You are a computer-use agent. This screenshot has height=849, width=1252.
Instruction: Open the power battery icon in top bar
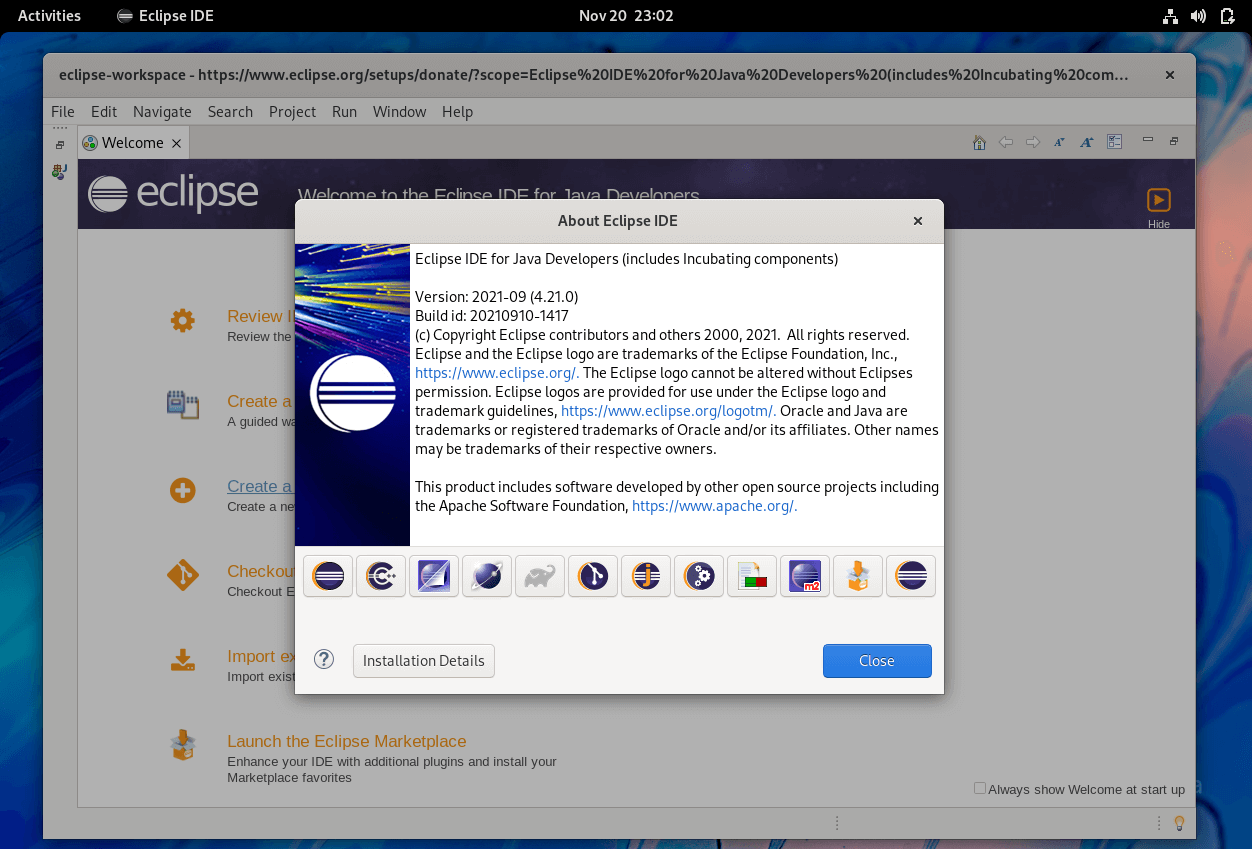pos(1227,16)
